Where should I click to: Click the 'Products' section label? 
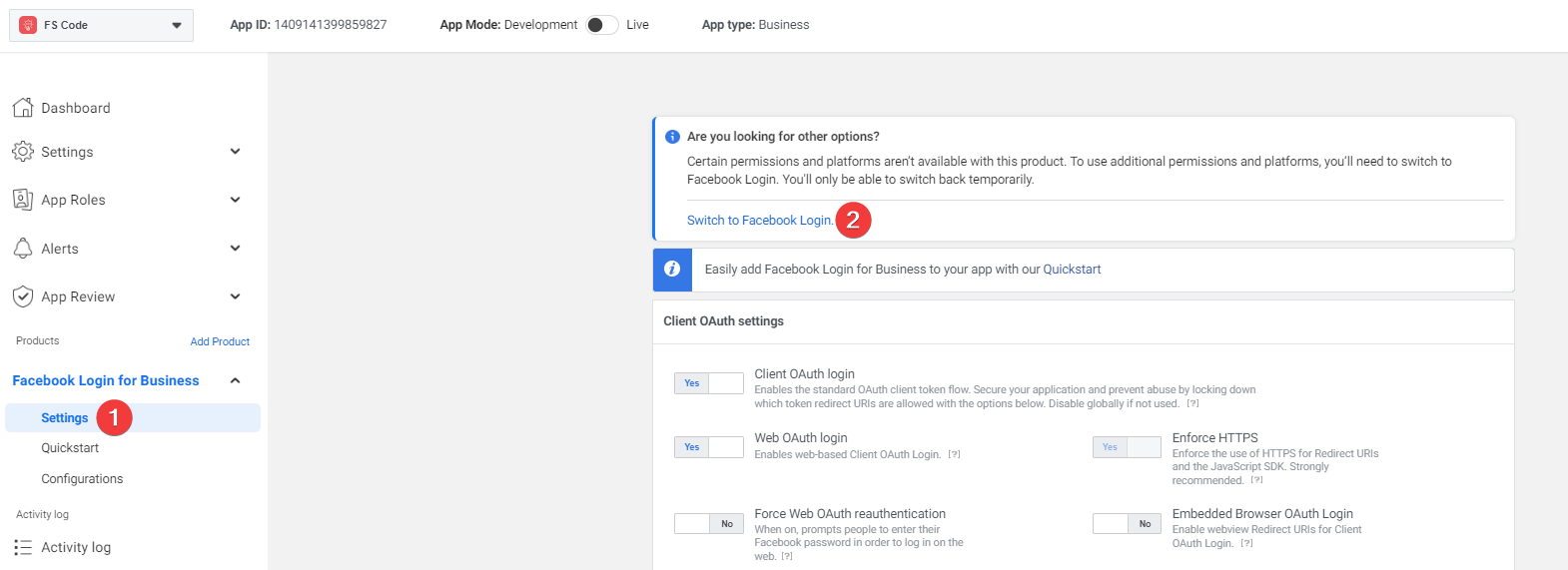(x=38, y=341)
